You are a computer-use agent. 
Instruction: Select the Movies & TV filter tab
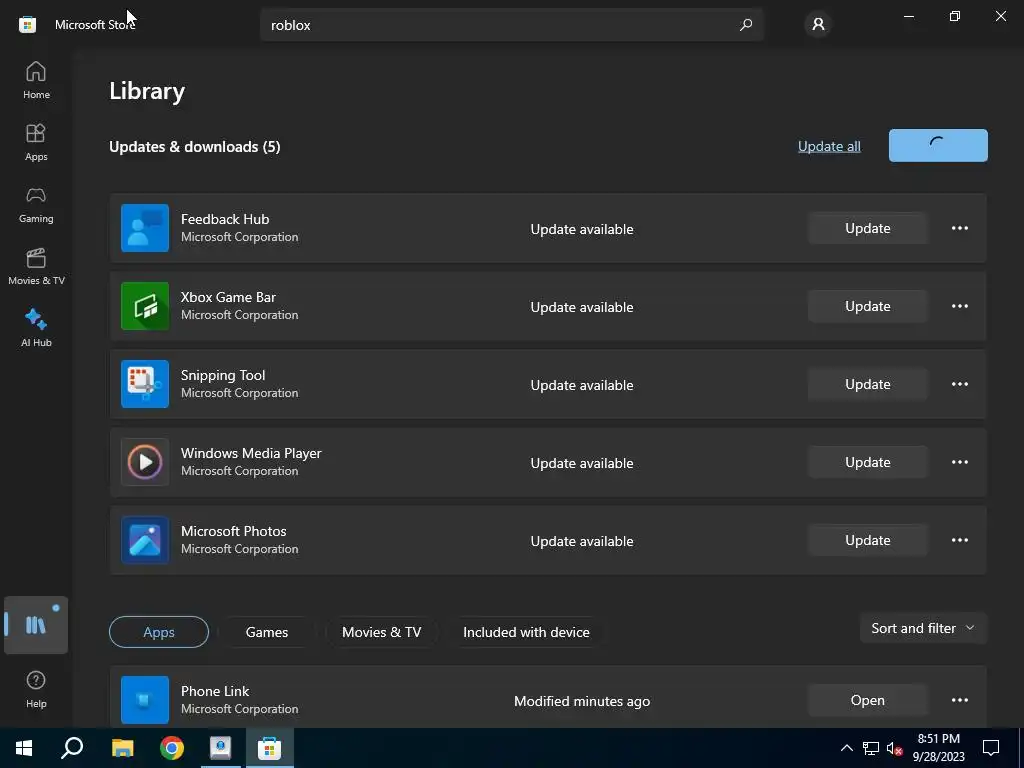[x=381, y=632]
